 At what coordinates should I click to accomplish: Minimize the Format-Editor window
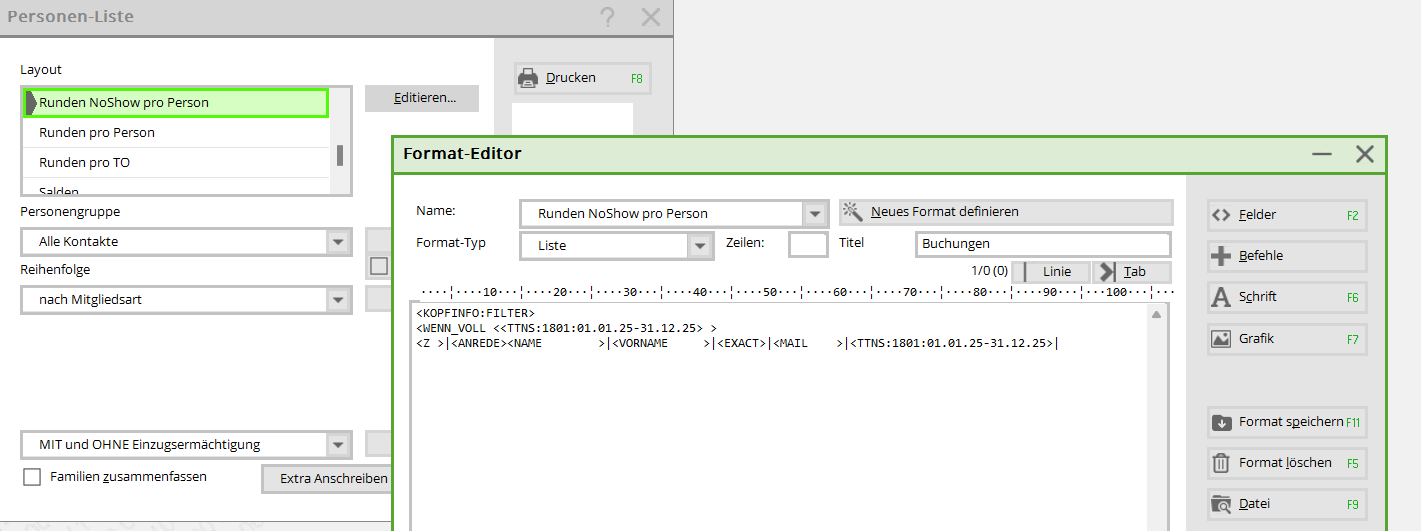coord(1322,154)
